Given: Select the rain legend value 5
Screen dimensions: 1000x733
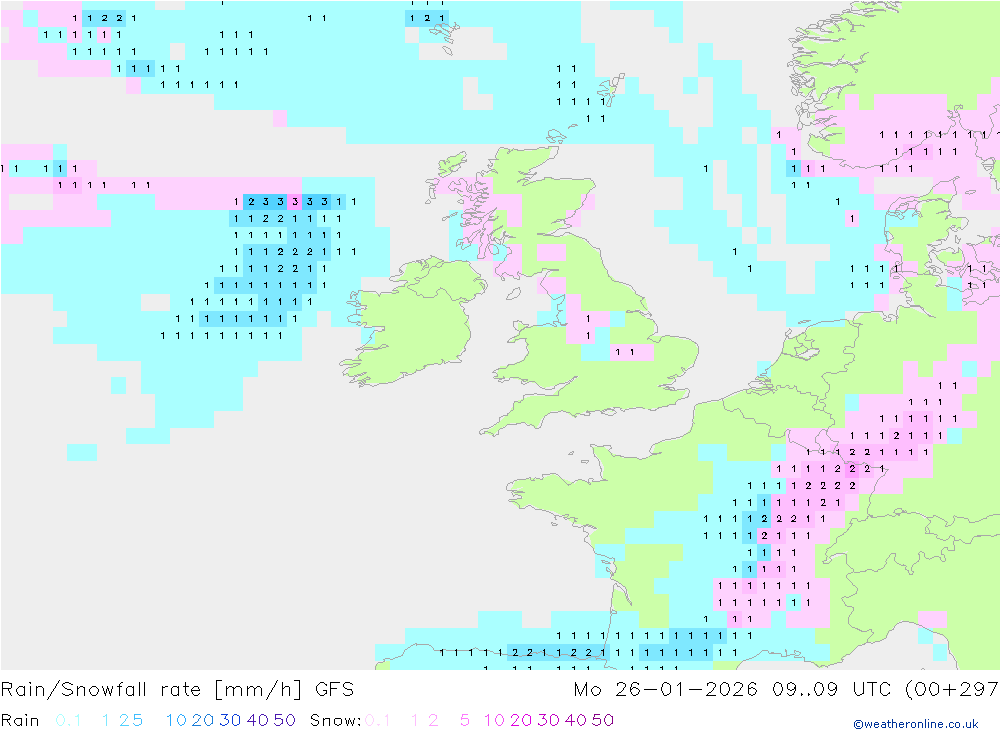Looking at the screenshot, I should point(137,720).
